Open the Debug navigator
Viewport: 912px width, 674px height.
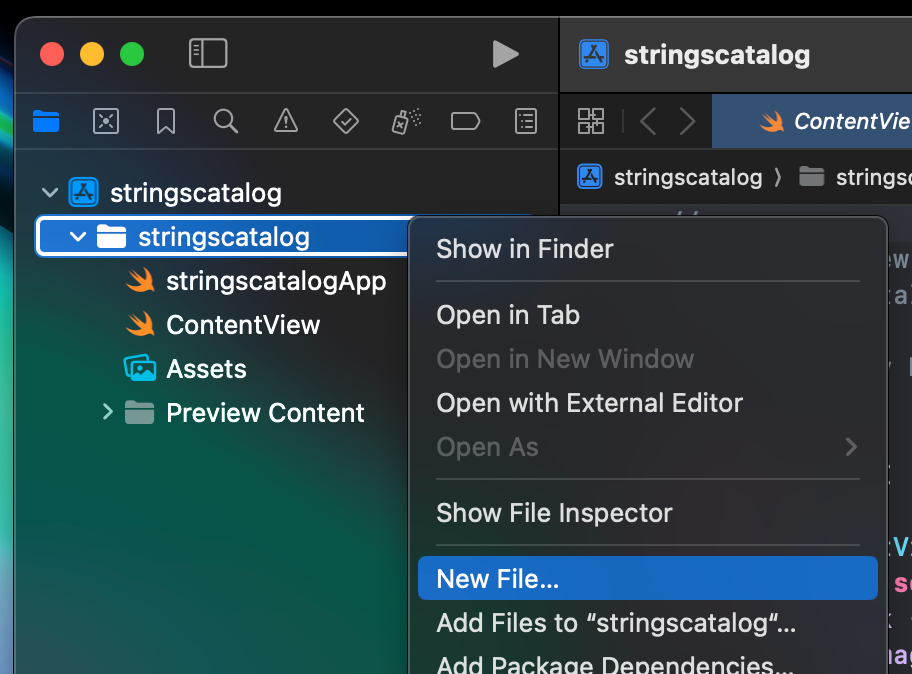(x=405, y=121)
